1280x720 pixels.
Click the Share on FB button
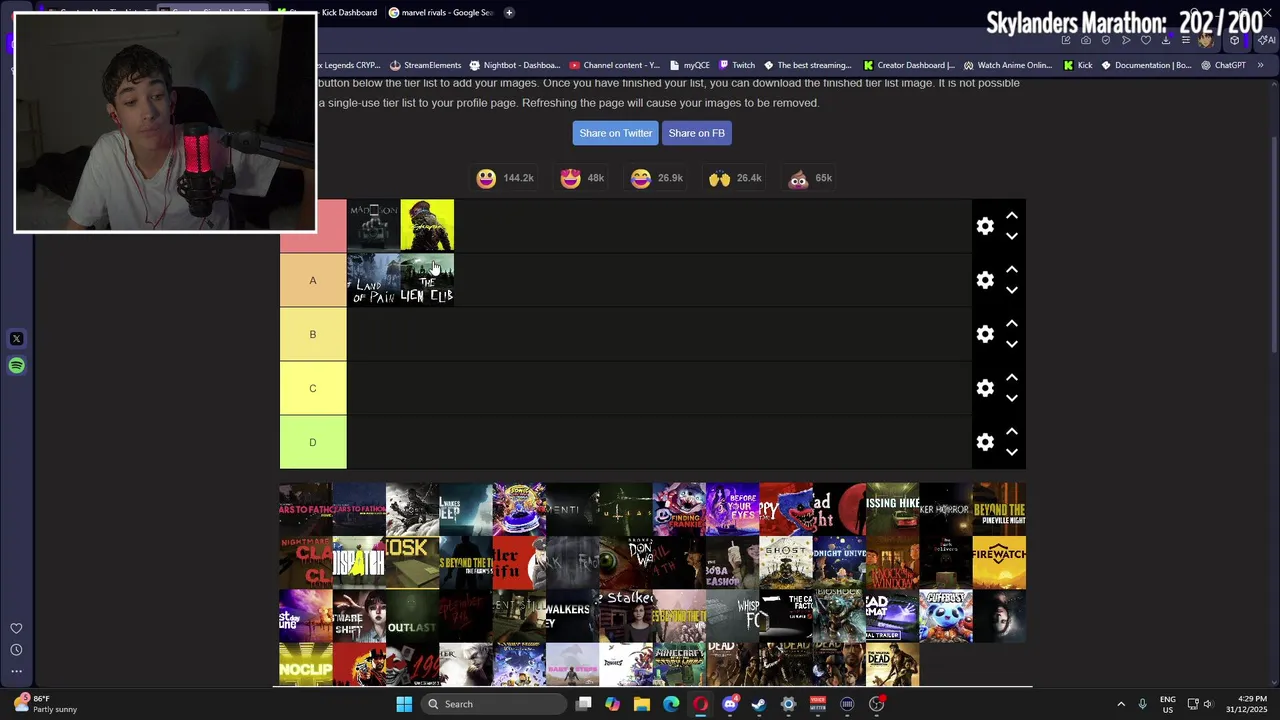pos(696,133)
